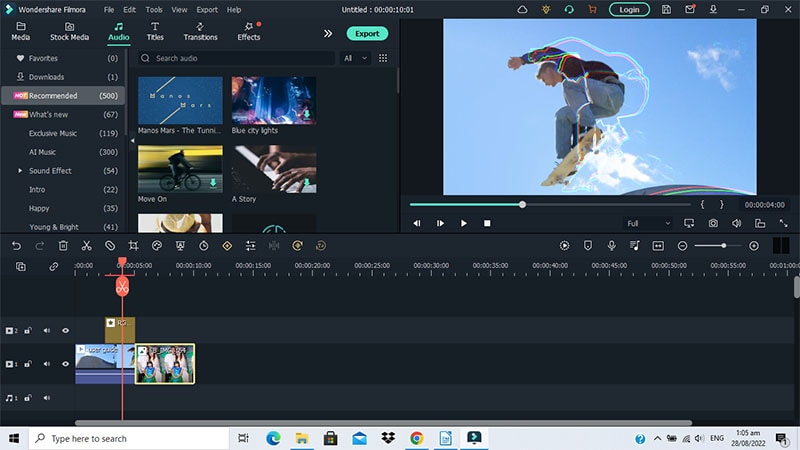Select the crop tool in timeline toolbar

coord(133,245)
